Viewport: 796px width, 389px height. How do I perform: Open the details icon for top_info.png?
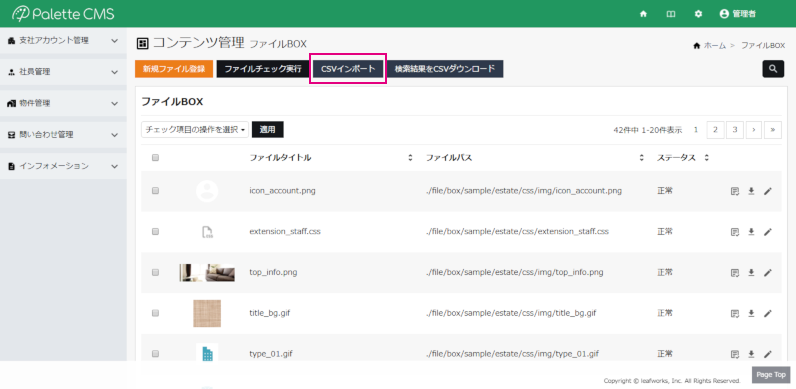click(735, 272)
